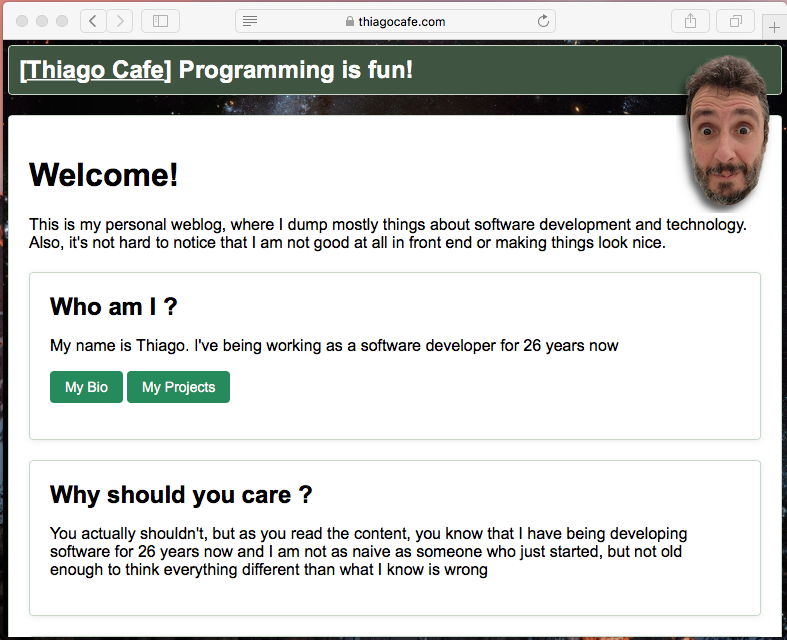Click the forward navigation arrow

point(120,21)
